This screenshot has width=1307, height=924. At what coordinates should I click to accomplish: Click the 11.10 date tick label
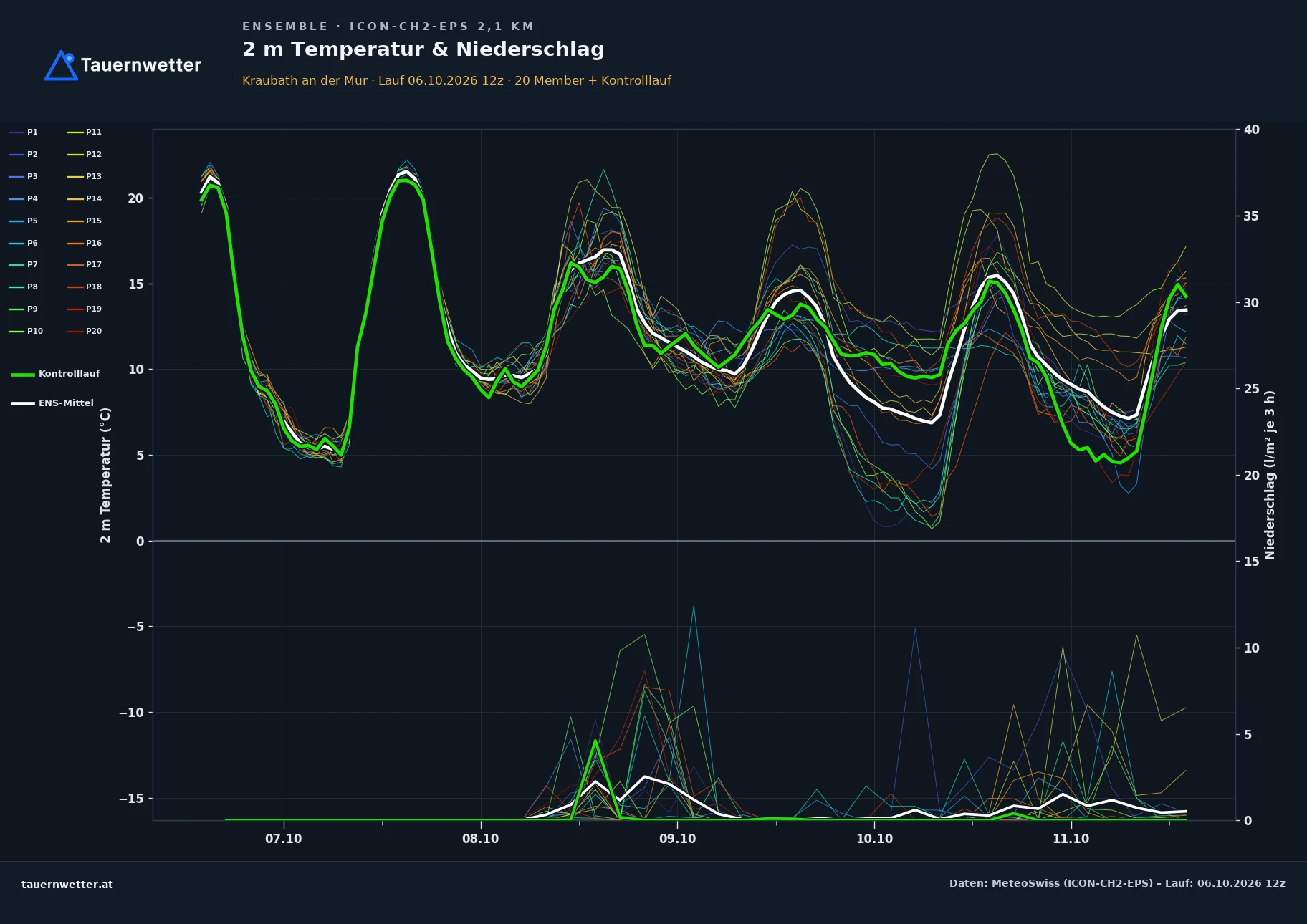tap(1071, 839)
